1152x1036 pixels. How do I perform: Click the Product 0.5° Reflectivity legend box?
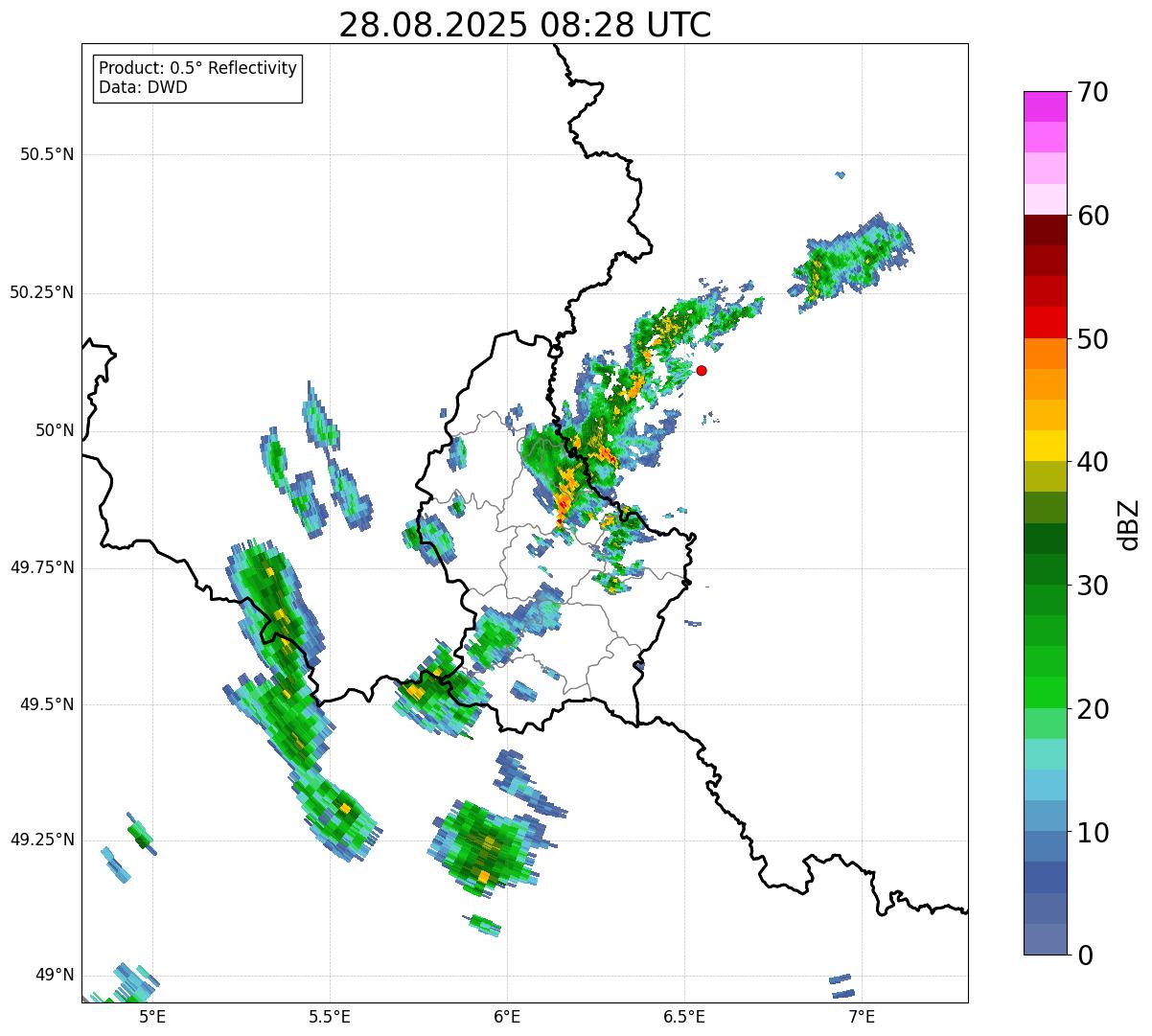(197, 78)
